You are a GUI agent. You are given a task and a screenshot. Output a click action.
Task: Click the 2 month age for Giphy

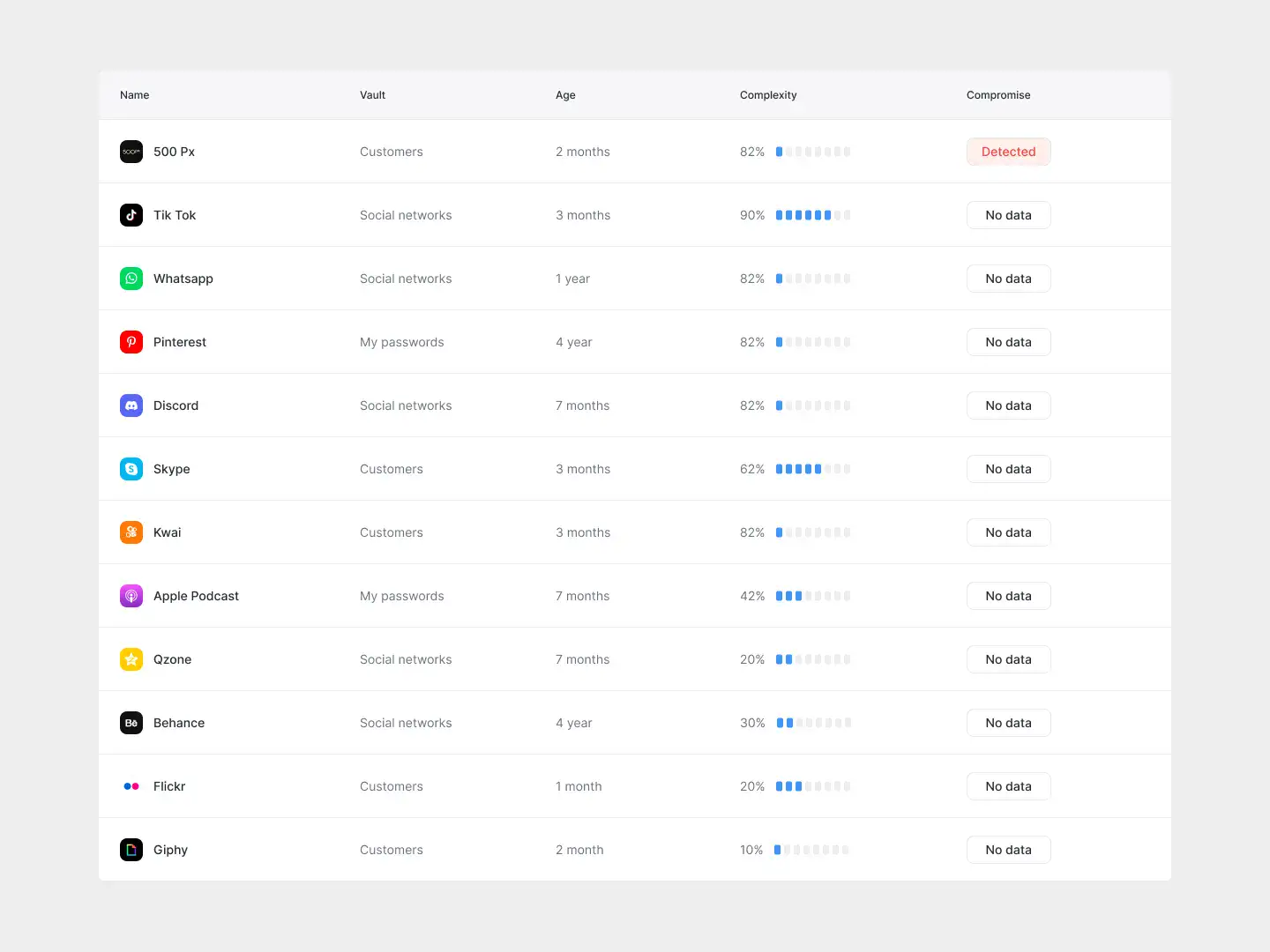tap(579, 850)
